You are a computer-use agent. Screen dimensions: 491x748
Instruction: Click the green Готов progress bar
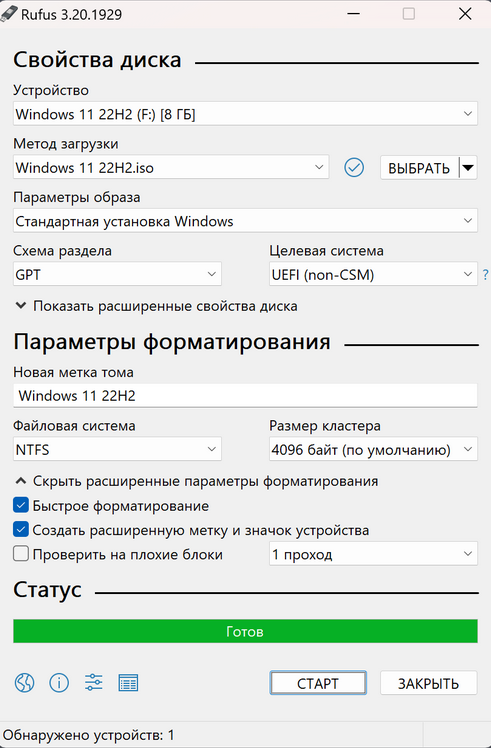(x=245, y=631)
